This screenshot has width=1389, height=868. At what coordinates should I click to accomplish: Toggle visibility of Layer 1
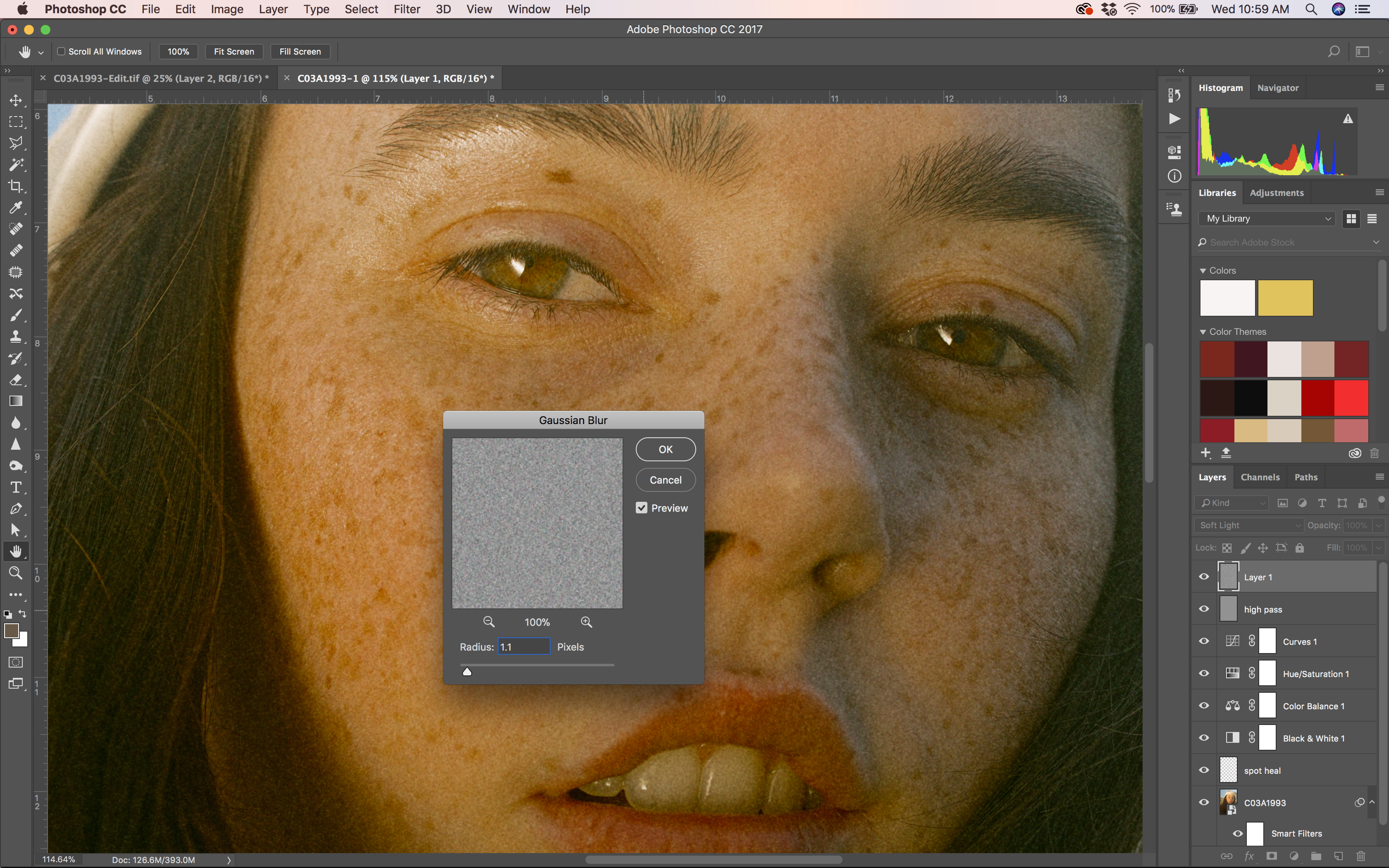[x=1204, y=577]
